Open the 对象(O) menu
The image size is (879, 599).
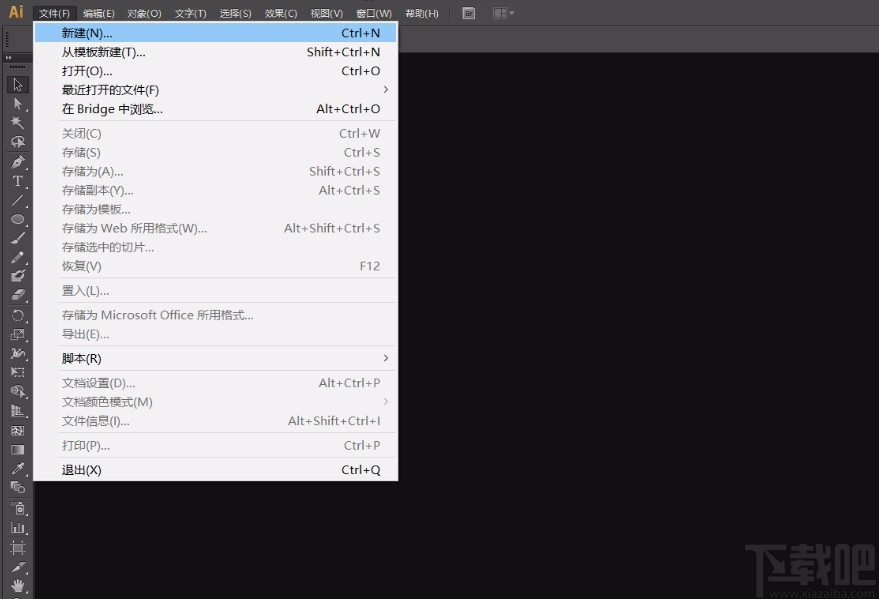tap(144, 13)
